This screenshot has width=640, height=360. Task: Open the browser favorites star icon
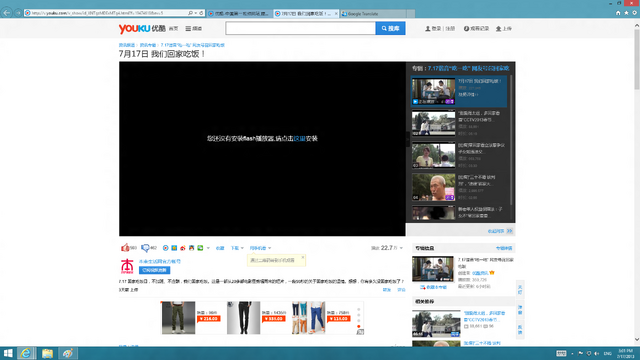point(626,13)
